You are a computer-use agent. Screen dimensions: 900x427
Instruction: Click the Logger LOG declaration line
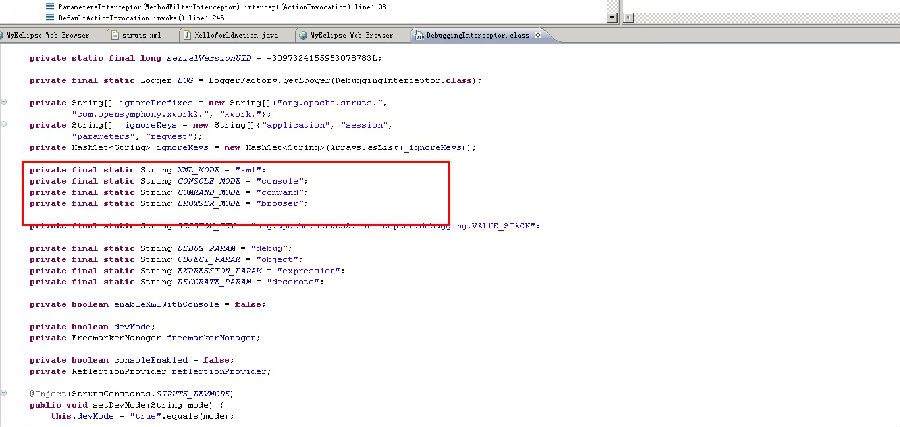(256, 80)
